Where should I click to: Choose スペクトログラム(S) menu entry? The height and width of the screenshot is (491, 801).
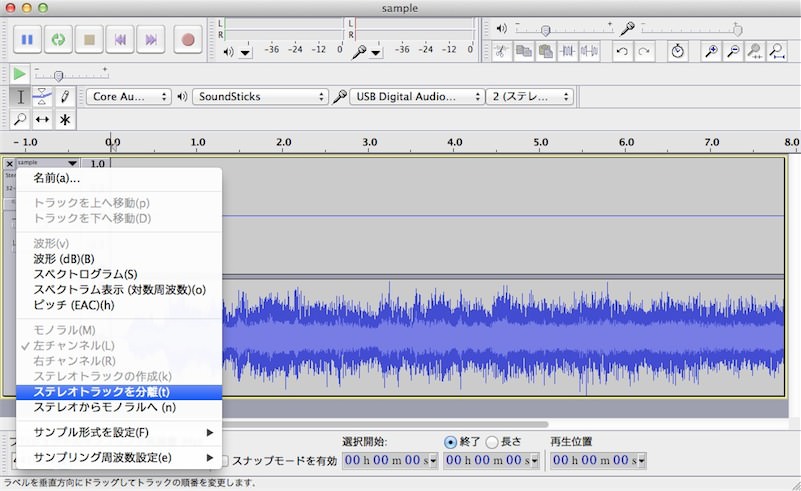coord(120,274)
